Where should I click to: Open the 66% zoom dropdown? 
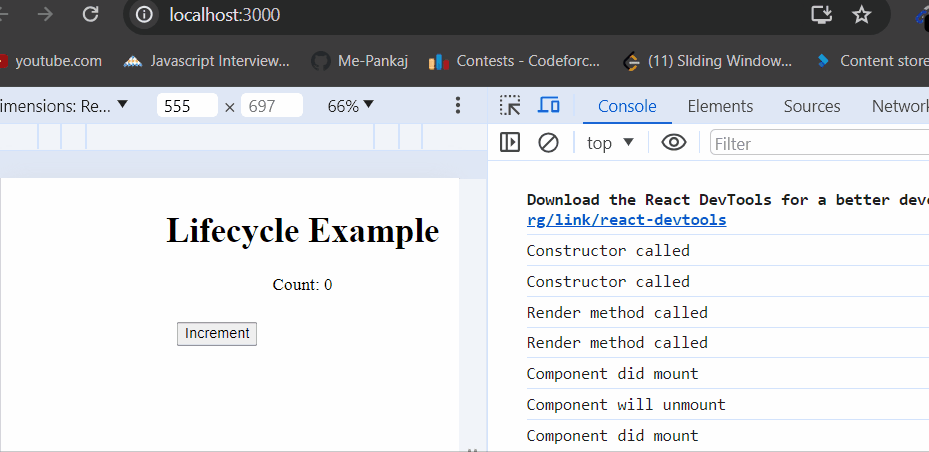[x=351, y=106]
